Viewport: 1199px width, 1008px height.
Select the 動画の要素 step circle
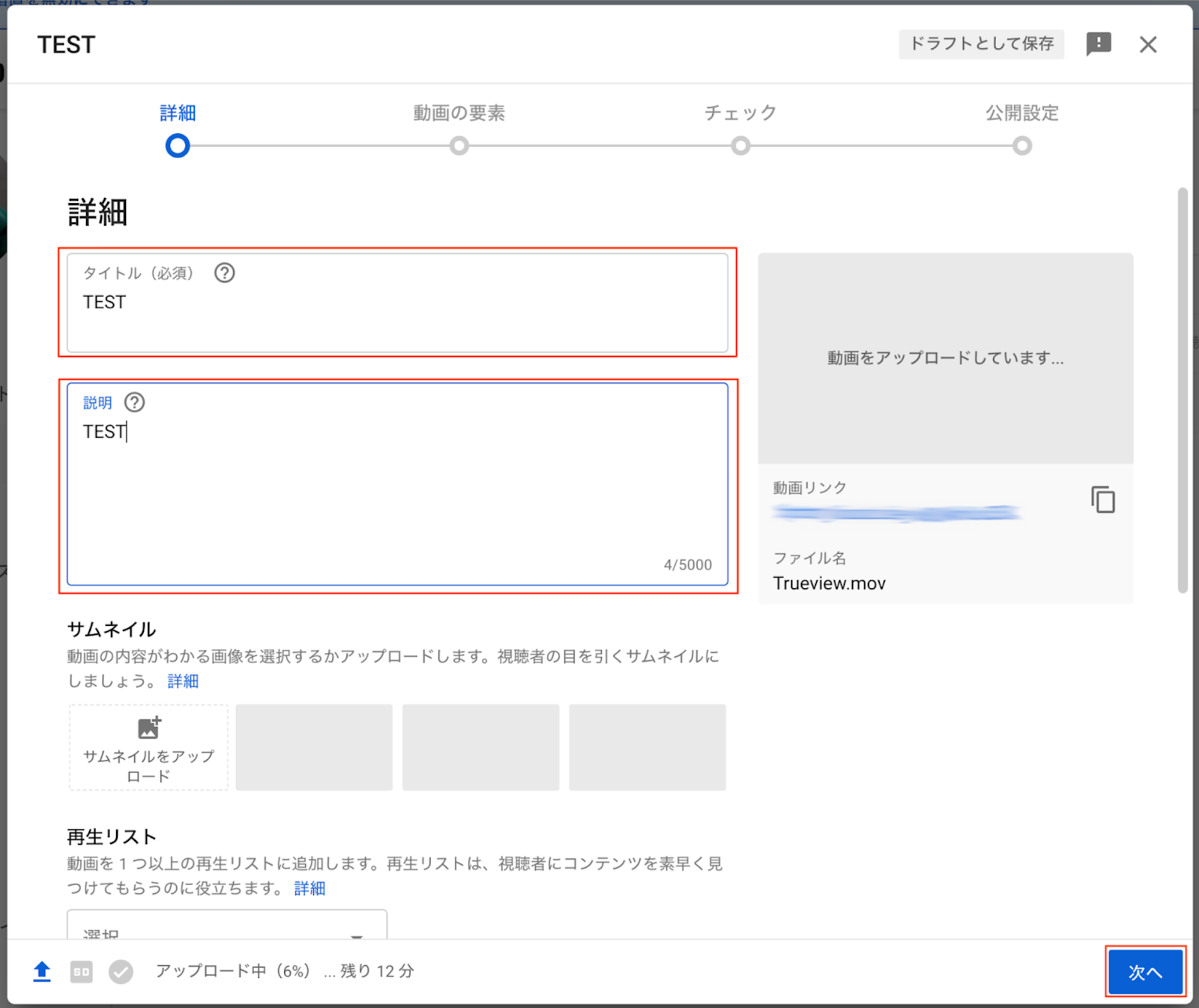pos(459,146)
